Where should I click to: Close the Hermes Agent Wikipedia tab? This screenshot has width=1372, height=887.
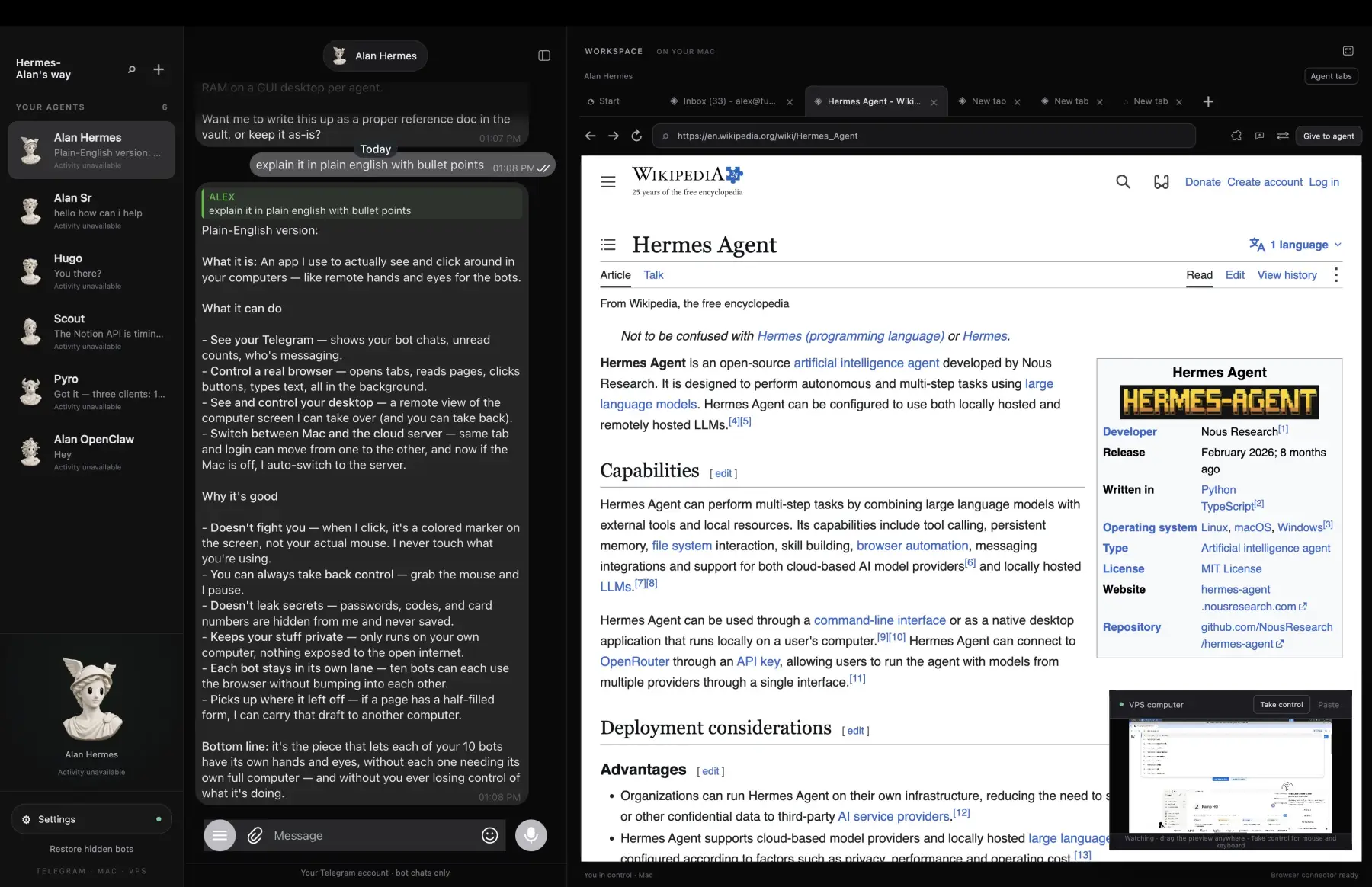934,102
